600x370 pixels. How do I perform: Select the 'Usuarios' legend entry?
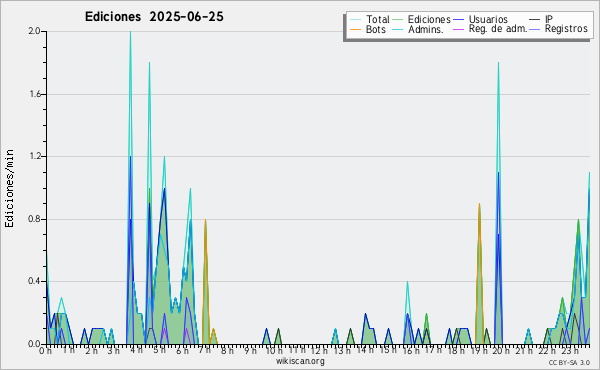click(x=488, y=19)
